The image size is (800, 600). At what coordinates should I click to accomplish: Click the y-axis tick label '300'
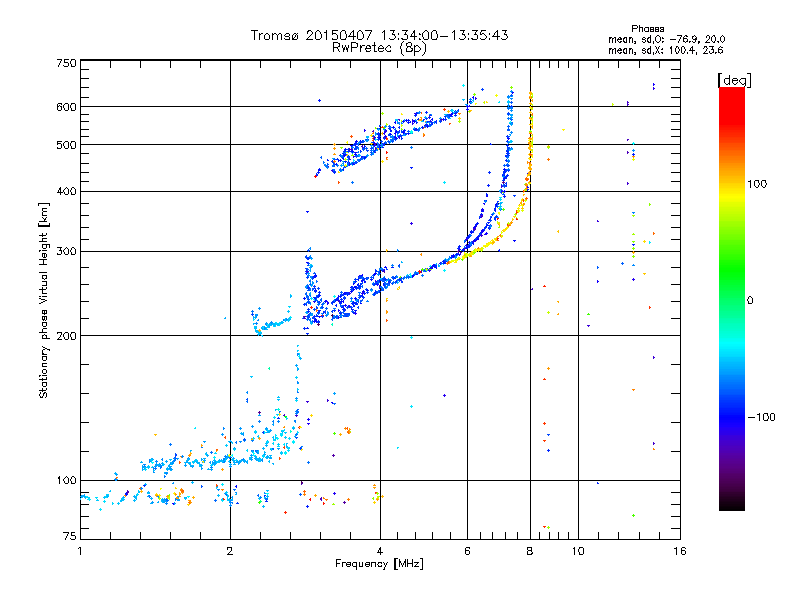(x=66, y=252)
